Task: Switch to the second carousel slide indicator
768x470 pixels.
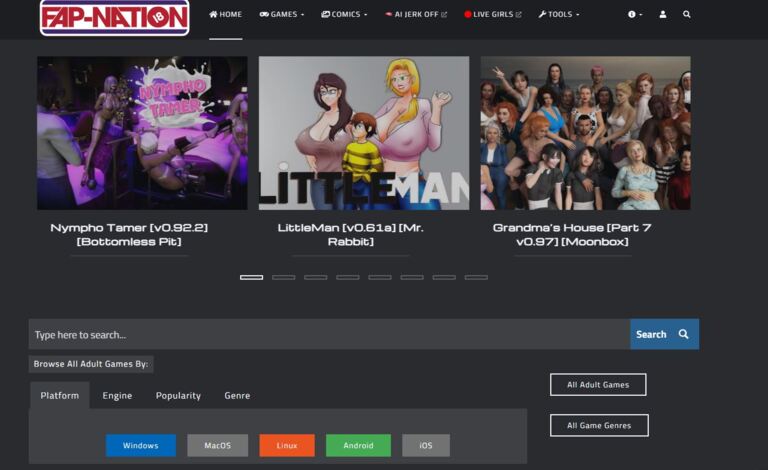Action: (x=283, y=277)
